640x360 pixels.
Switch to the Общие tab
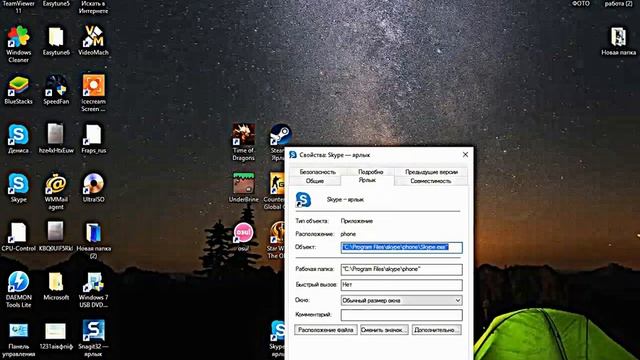pyautogui.click(x=315, y=181)
